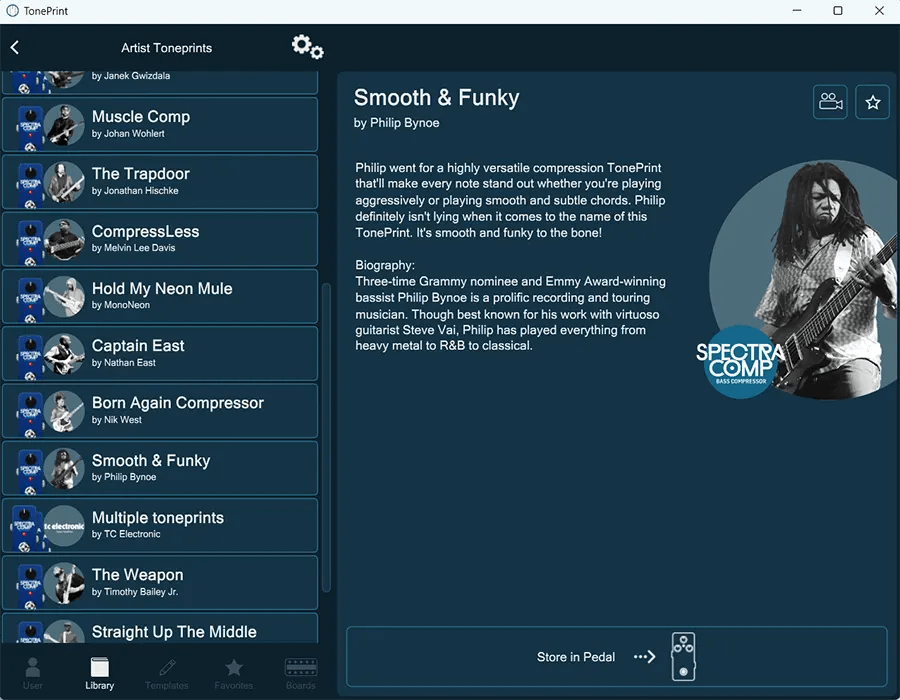
Task: Click the SpectraComp pedal icon beside The Weapon
Action: click(30, 583)
